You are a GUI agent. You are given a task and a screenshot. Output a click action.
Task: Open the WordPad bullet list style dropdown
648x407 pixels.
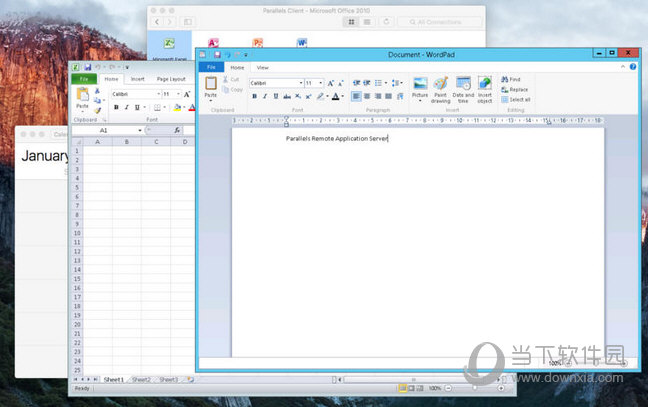pyautogui.click(x=386, y=83)
